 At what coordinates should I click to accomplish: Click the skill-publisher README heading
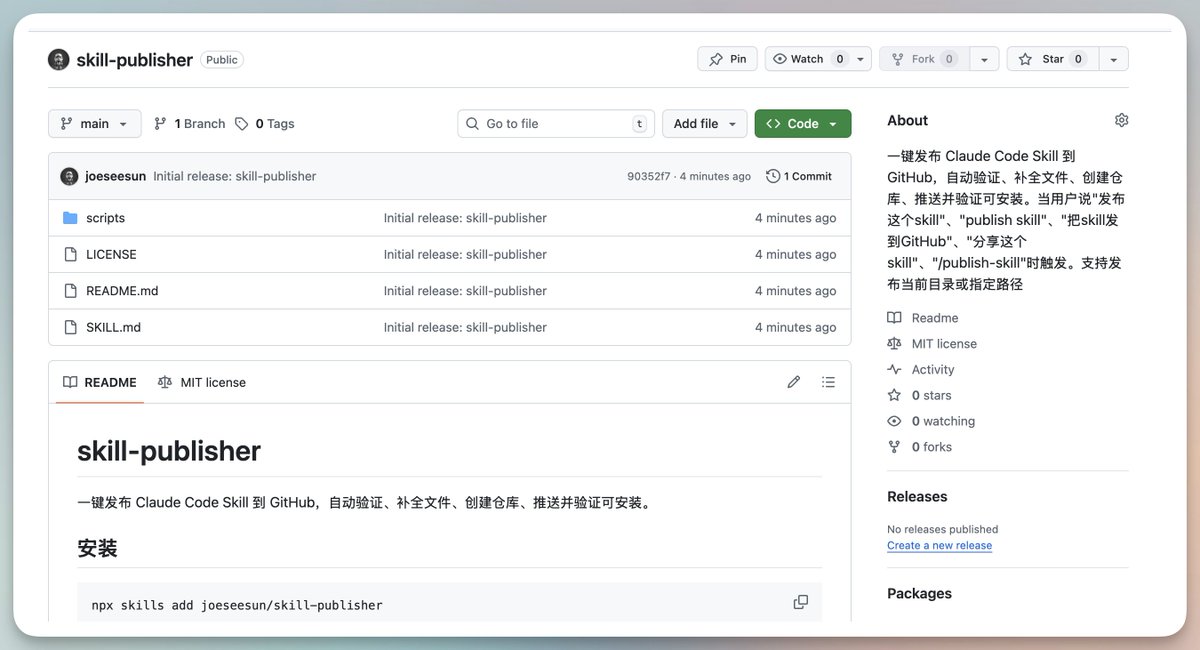point(169,451)
